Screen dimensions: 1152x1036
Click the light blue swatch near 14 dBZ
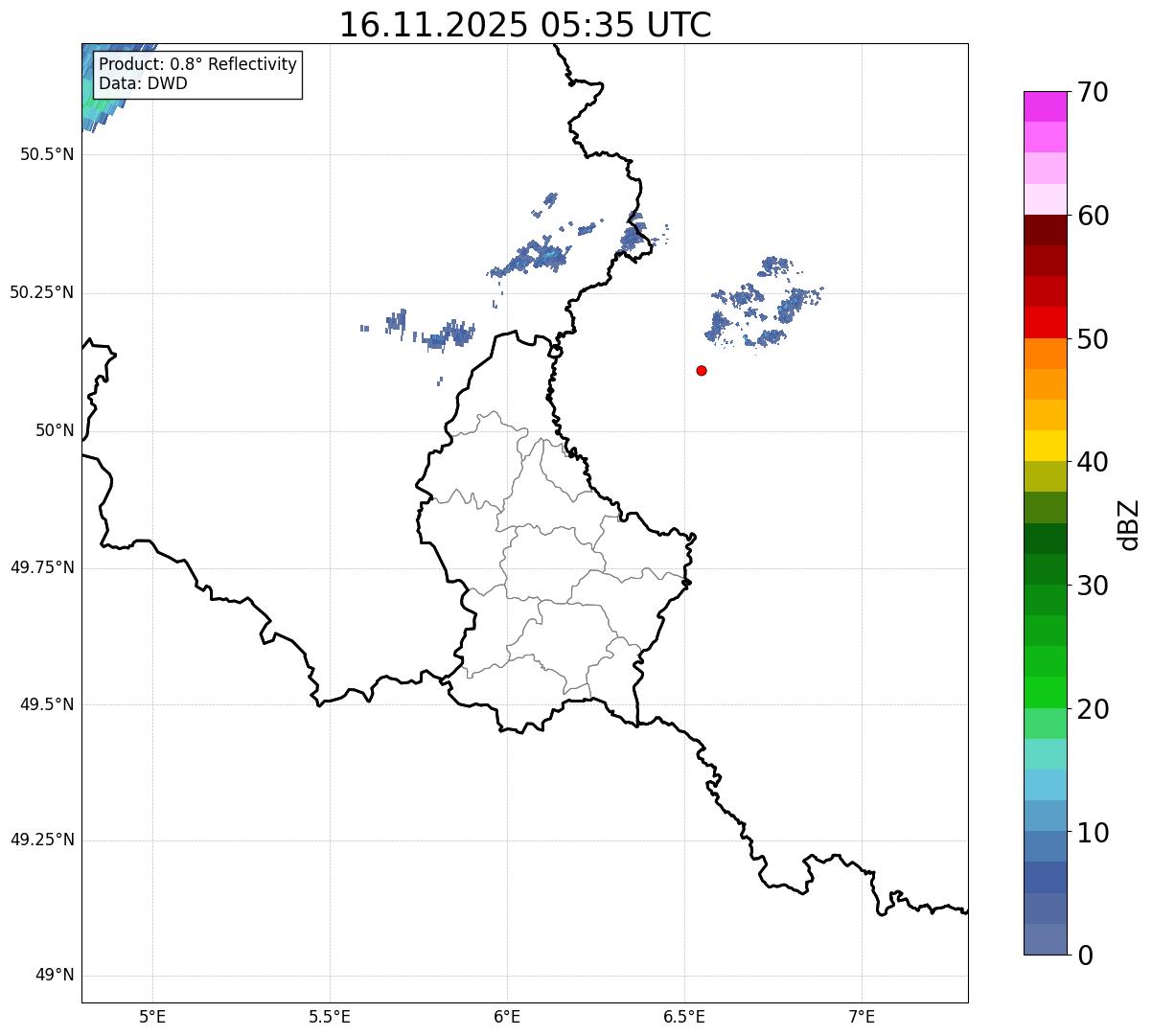[x=1045, y=785]
